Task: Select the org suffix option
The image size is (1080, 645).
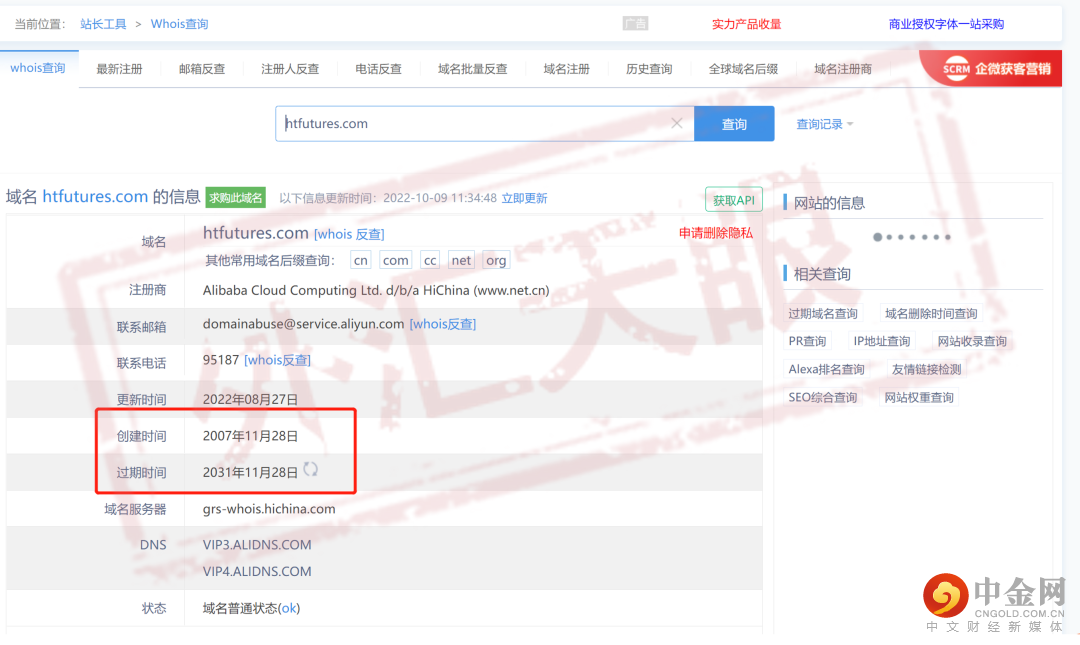Action: 496,260
